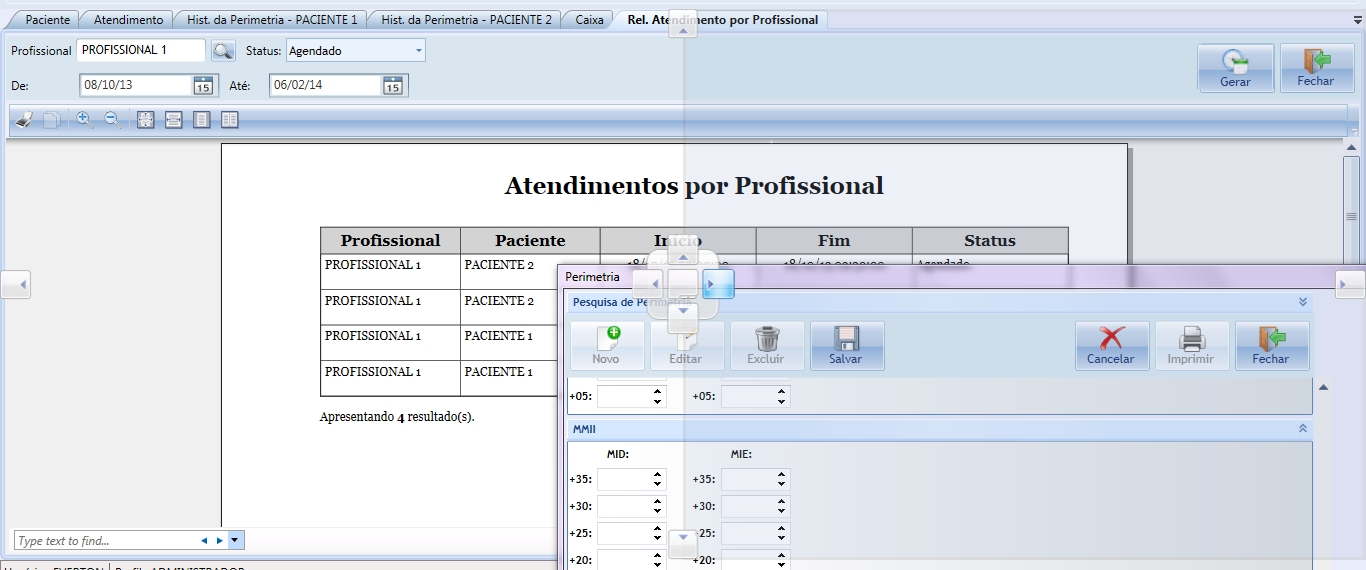
Task: Click Fechar in the report tab
Action: (1316, 69)
